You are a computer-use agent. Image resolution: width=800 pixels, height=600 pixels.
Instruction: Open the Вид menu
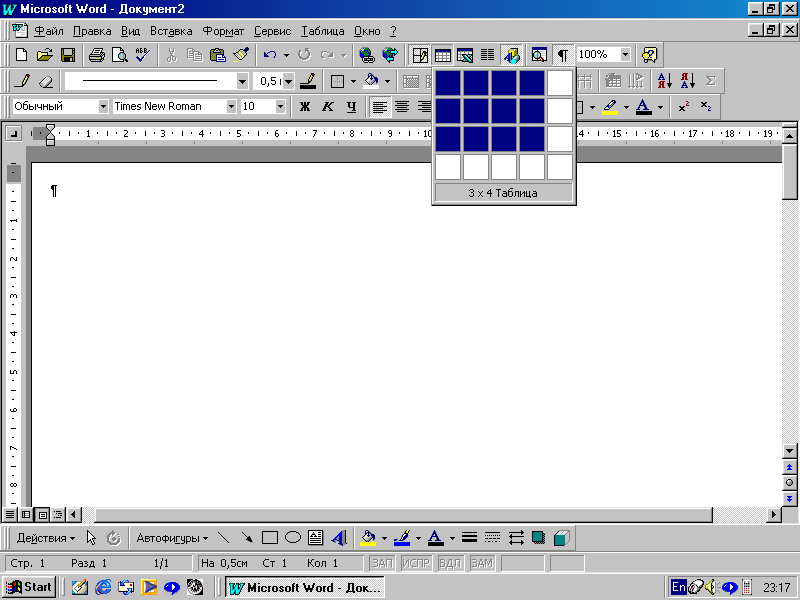130,31
